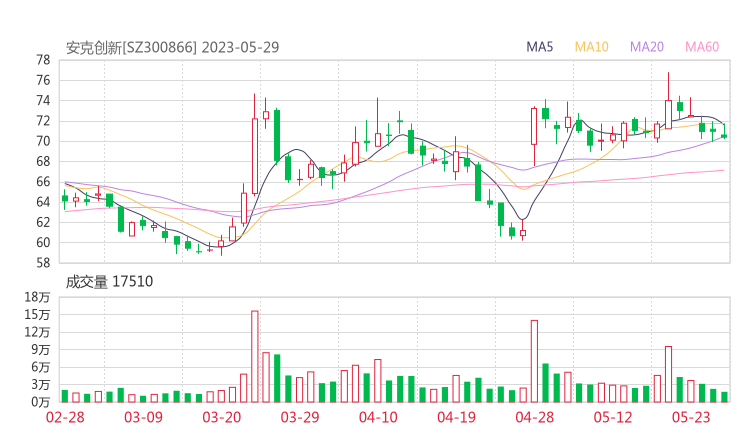Pick the 04-19 date label

point(456,417)
